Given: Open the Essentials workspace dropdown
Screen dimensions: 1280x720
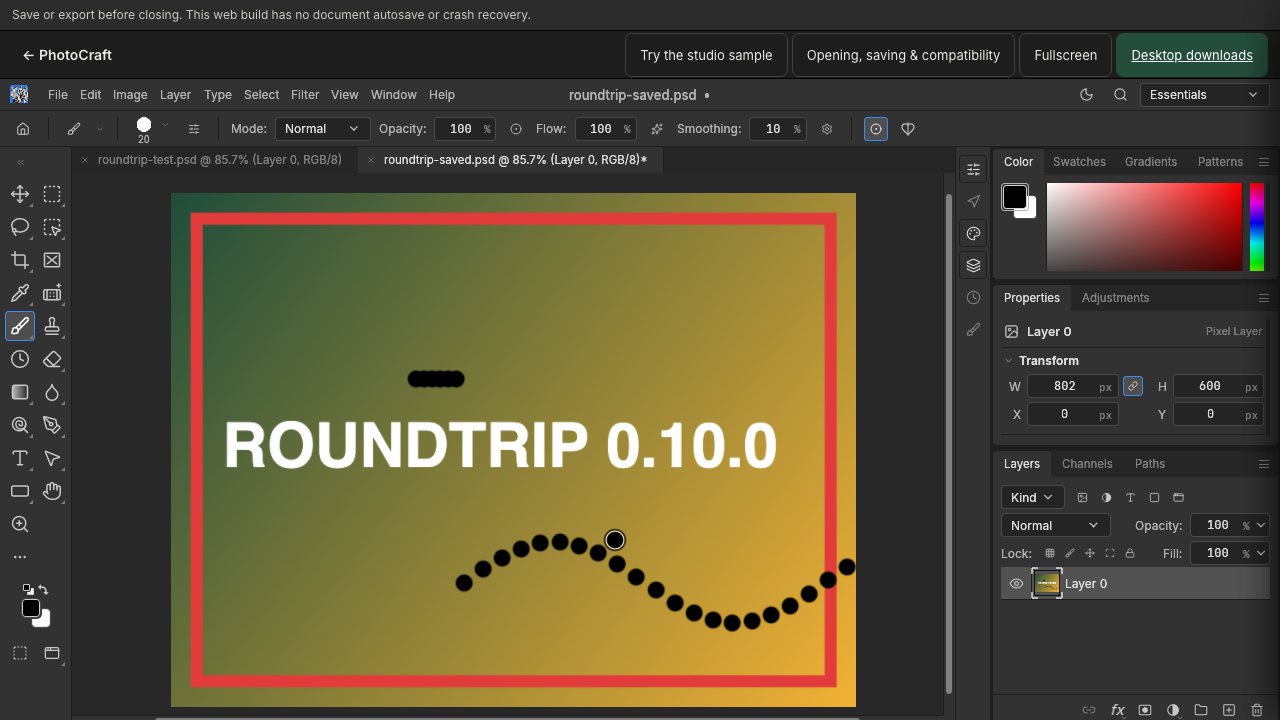Looking at the screenshot, I should tap(1205, 95).
